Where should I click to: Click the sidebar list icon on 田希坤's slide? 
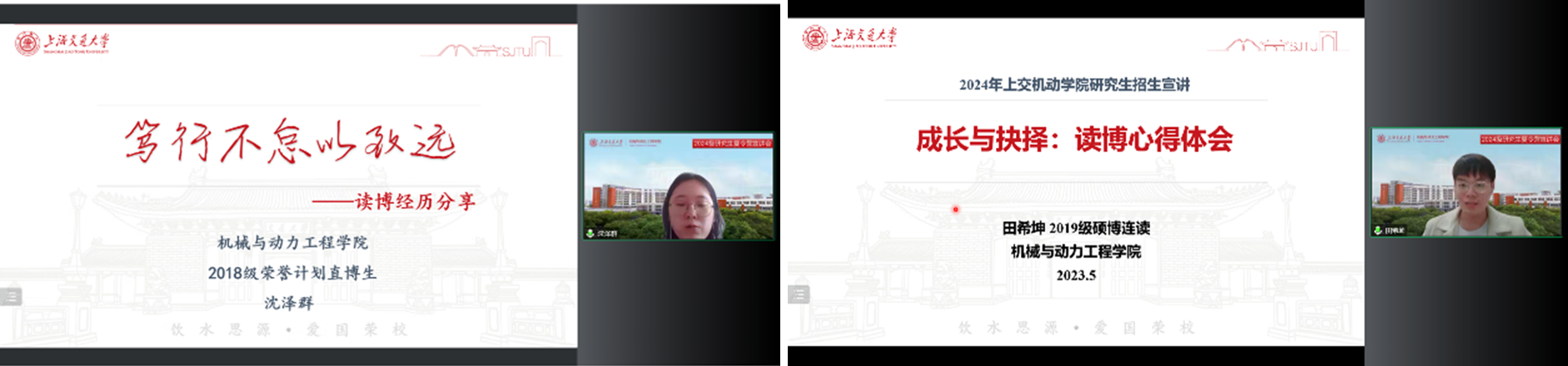tap(799, 294)
